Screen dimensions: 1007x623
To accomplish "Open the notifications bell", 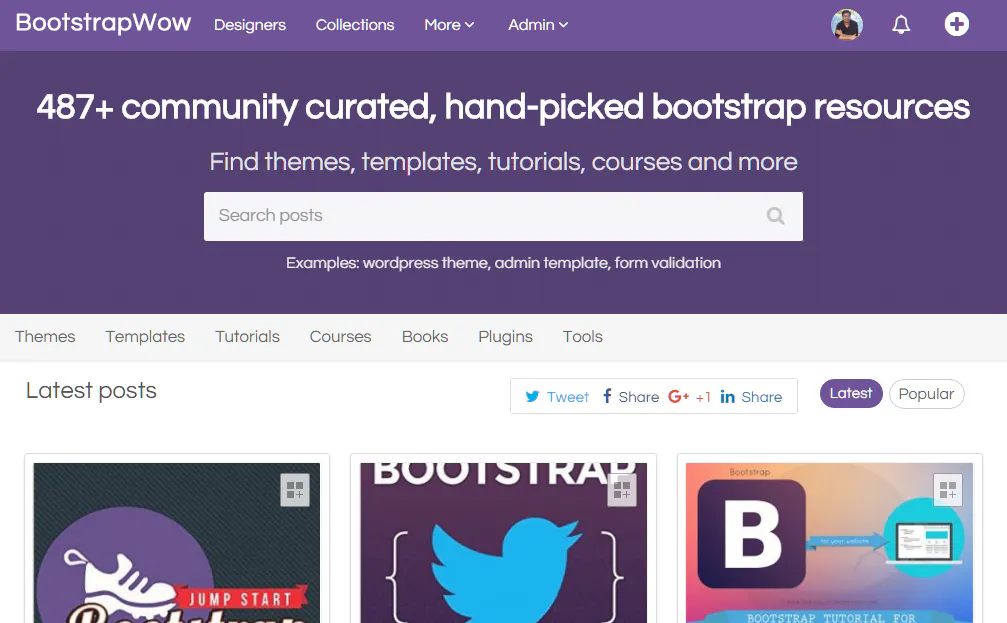I will [x=901, y=24].
